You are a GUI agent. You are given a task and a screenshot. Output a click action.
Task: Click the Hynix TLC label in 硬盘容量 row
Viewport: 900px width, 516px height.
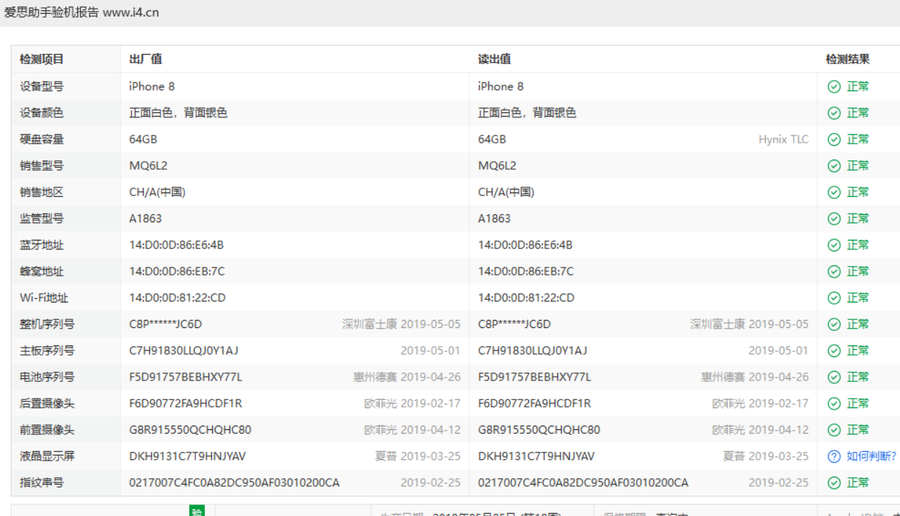(x=783, y=139)
